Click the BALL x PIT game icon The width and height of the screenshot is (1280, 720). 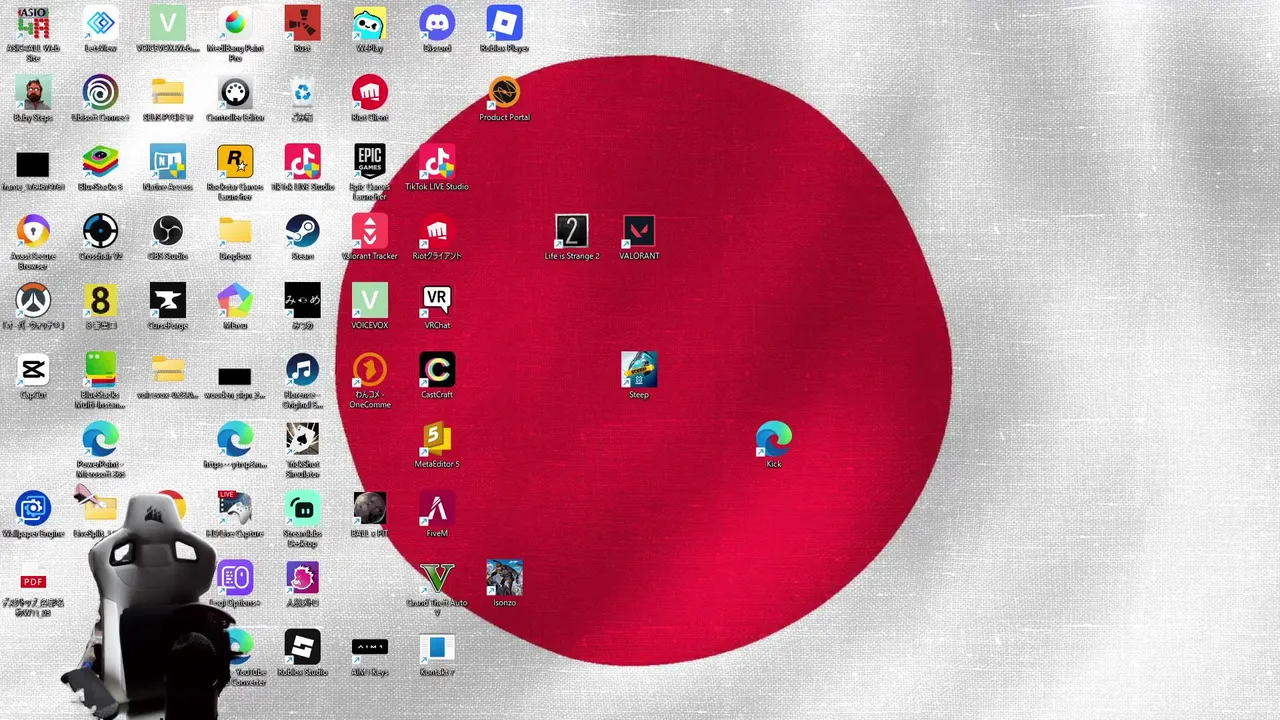coord(370,509)
